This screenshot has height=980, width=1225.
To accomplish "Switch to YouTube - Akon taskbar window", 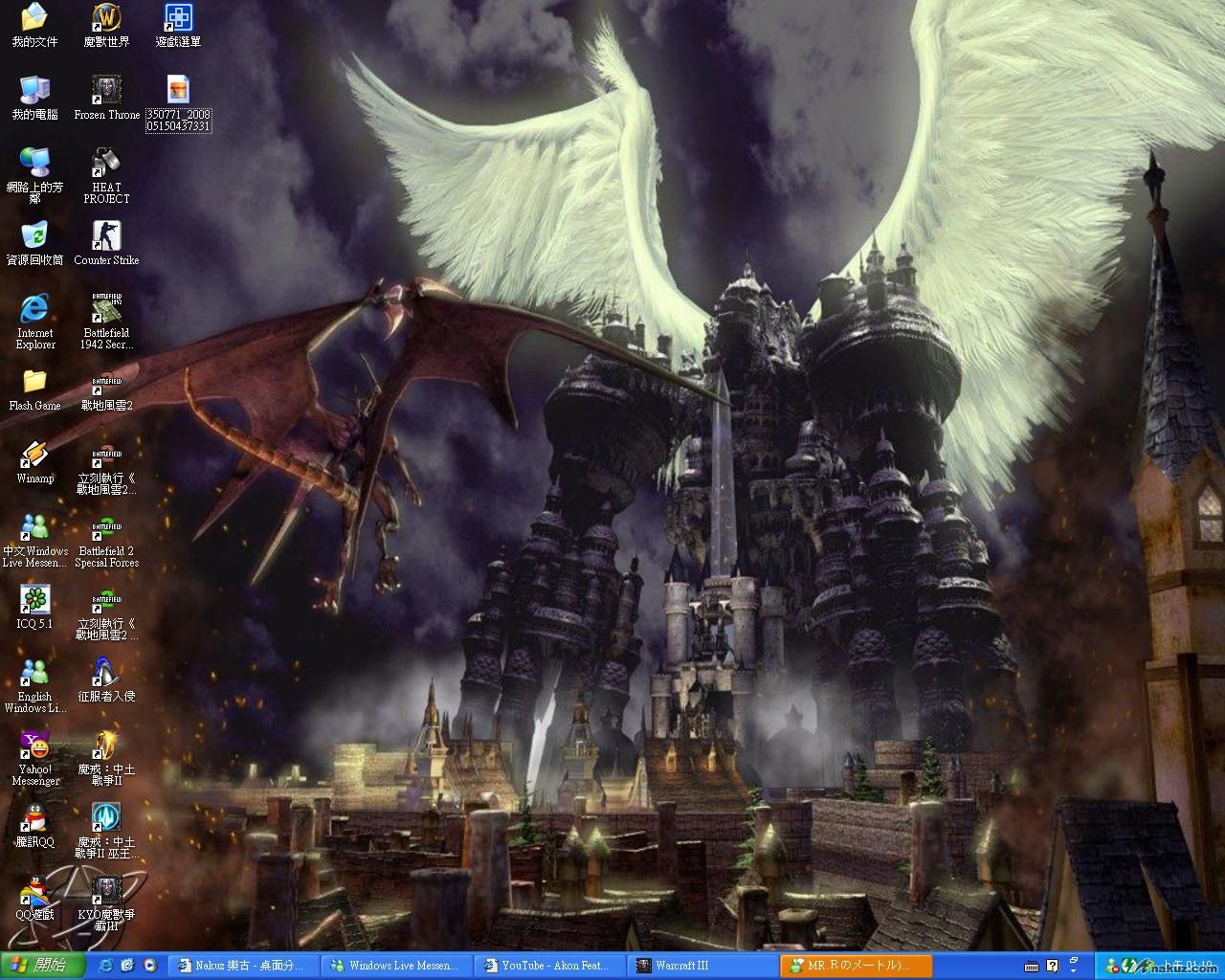I will tap(549, 966).
